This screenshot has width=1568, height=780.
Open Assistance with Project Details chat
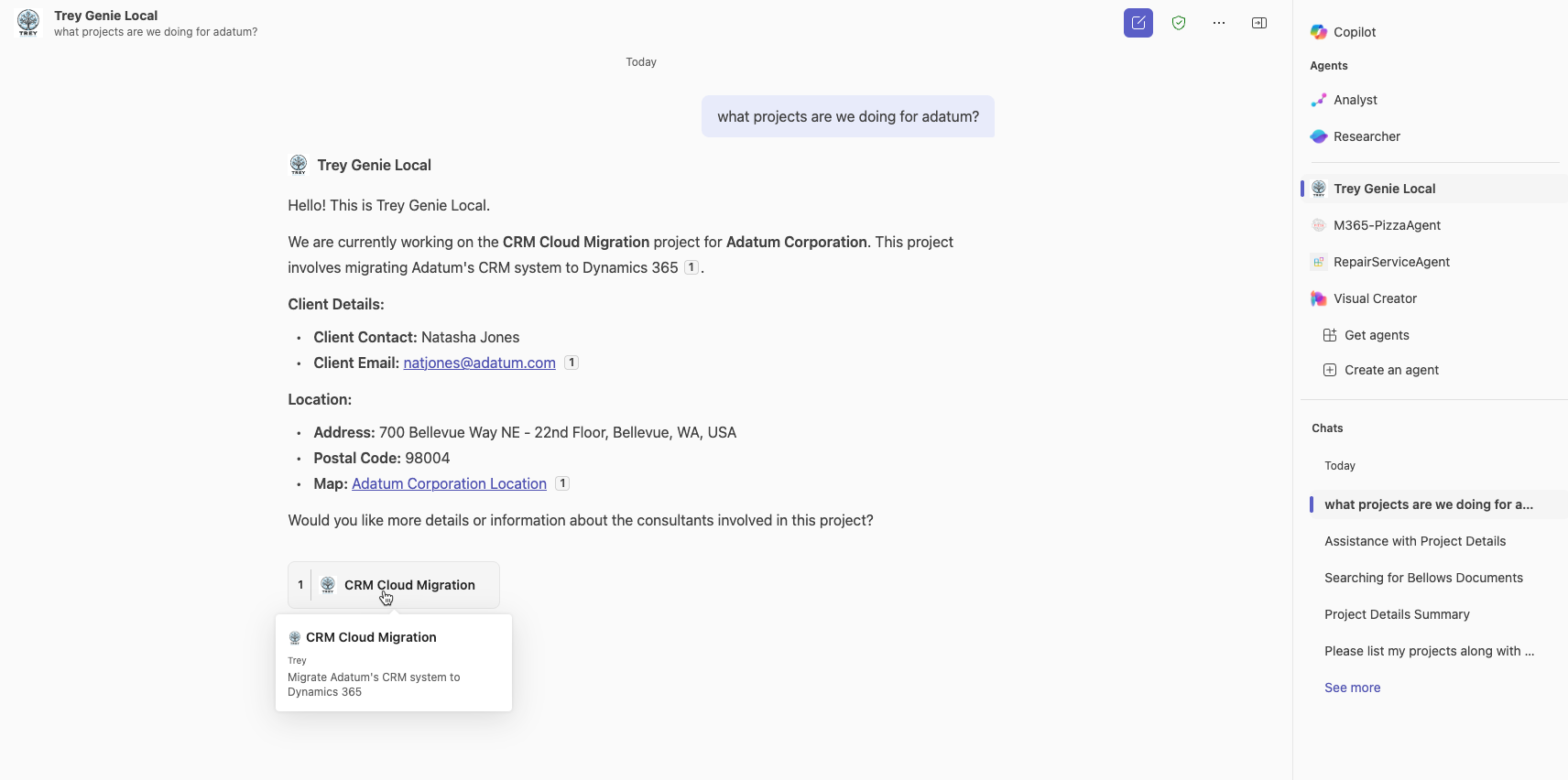tap(1415, 541)
